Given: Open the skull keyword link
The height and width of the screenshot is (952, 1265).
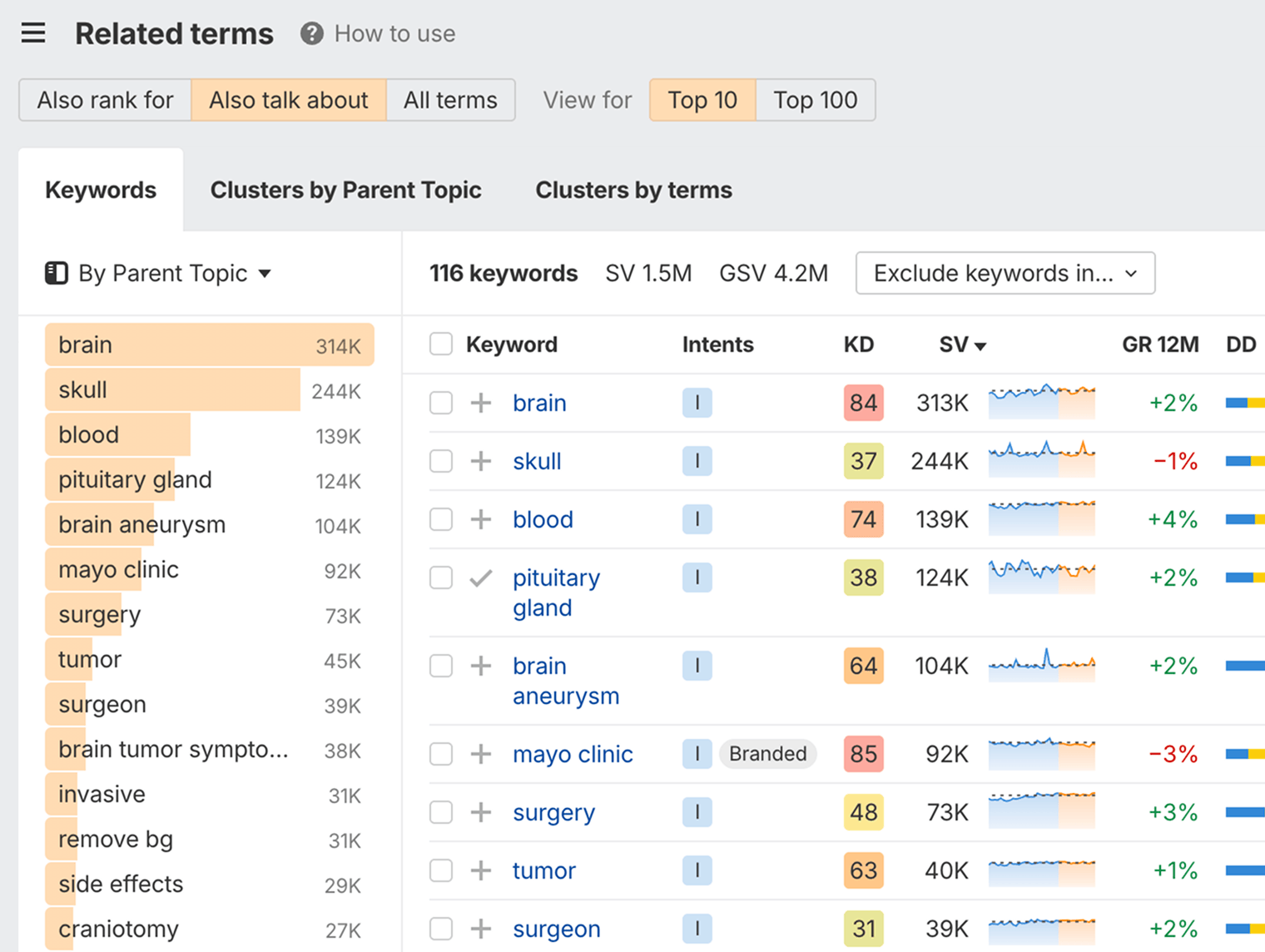Looking at the screenshot, I should coord(537,461).
